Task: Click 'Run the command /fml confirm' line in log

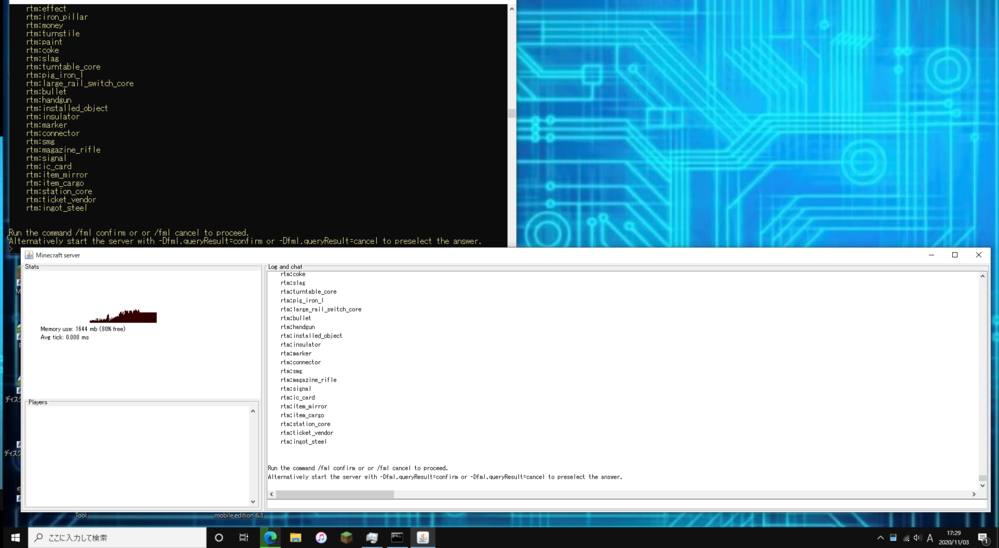Action: click(x=357, y=468)
